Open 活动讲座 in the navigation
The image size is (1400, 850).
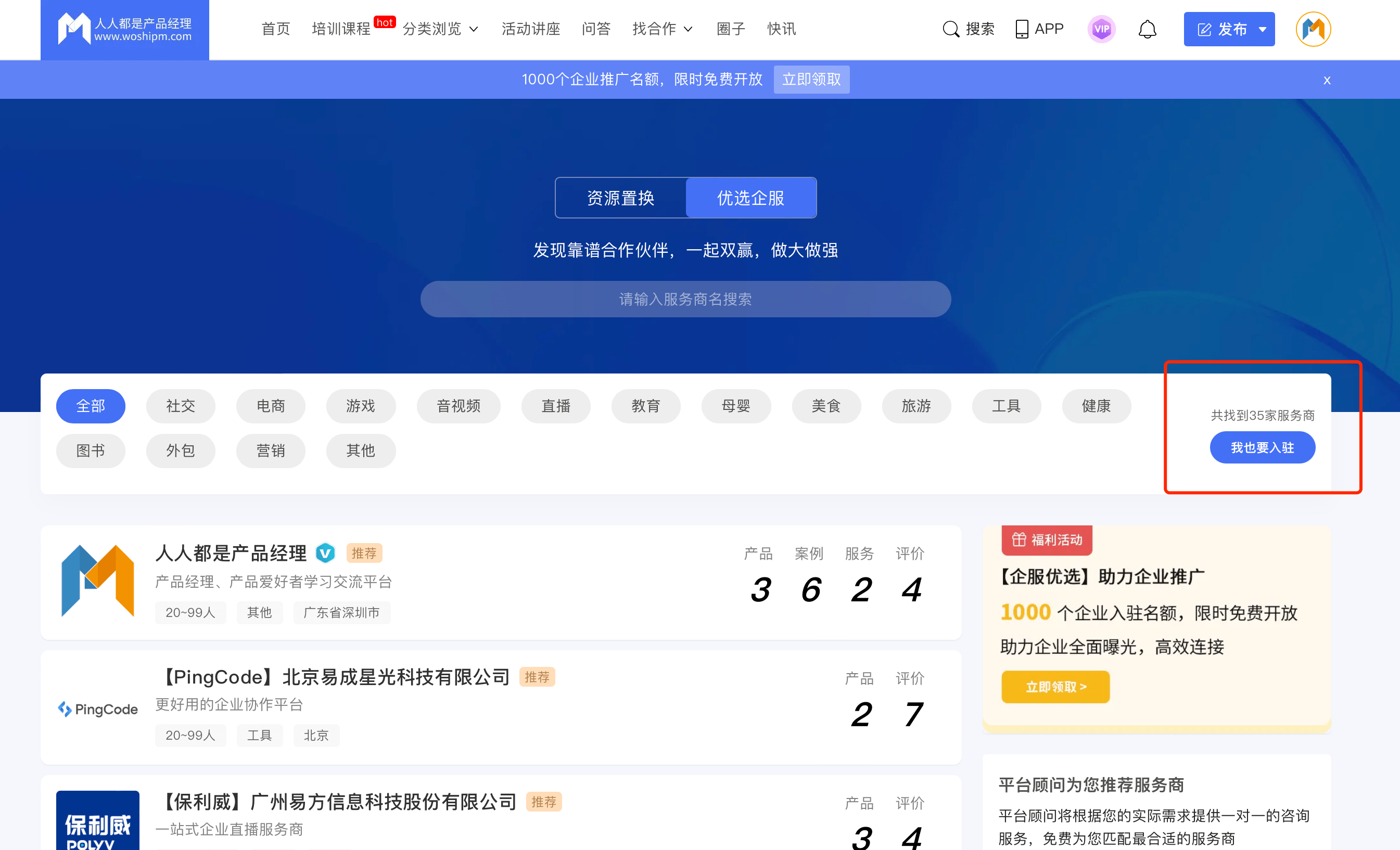point(531,29)
